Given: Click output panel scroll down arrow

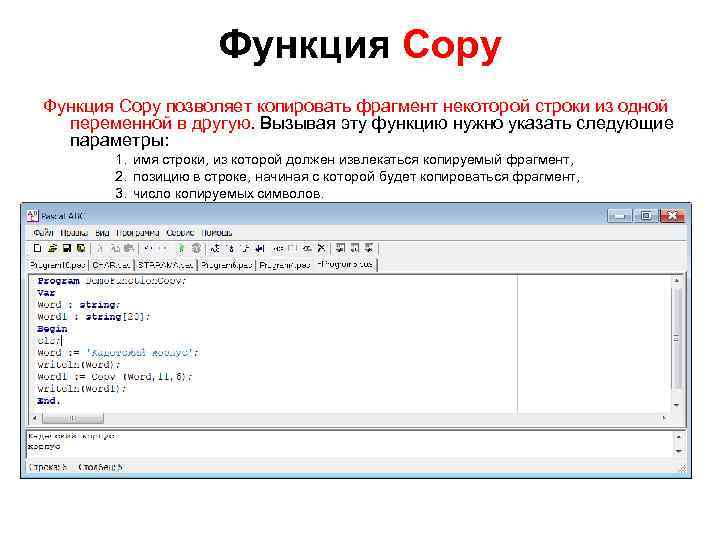Looking at the screenshot, I should tap(679, 452).
